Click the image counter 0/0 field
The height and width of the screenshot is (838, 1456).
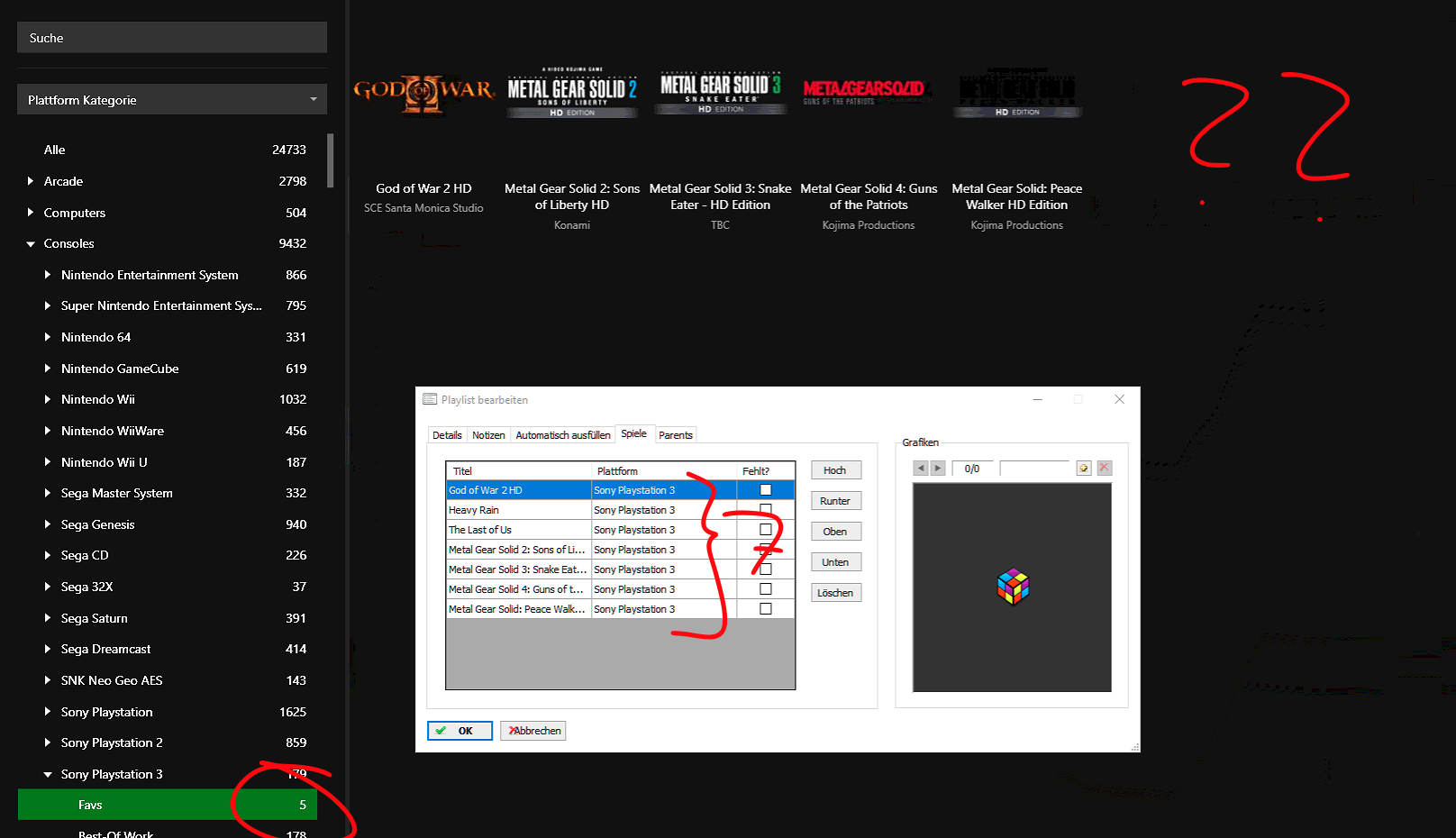(x=971, y=469)
